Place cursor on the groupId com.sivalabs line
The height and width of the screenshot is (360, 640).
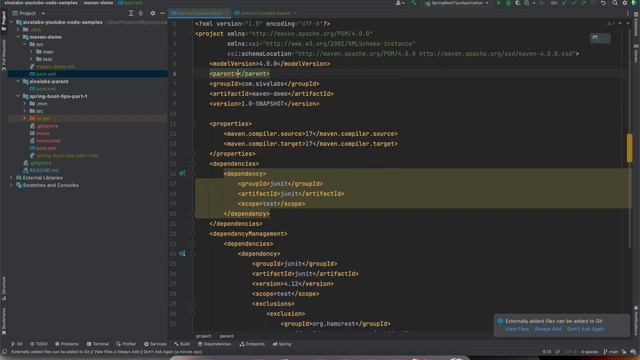[x=264, y=84]
